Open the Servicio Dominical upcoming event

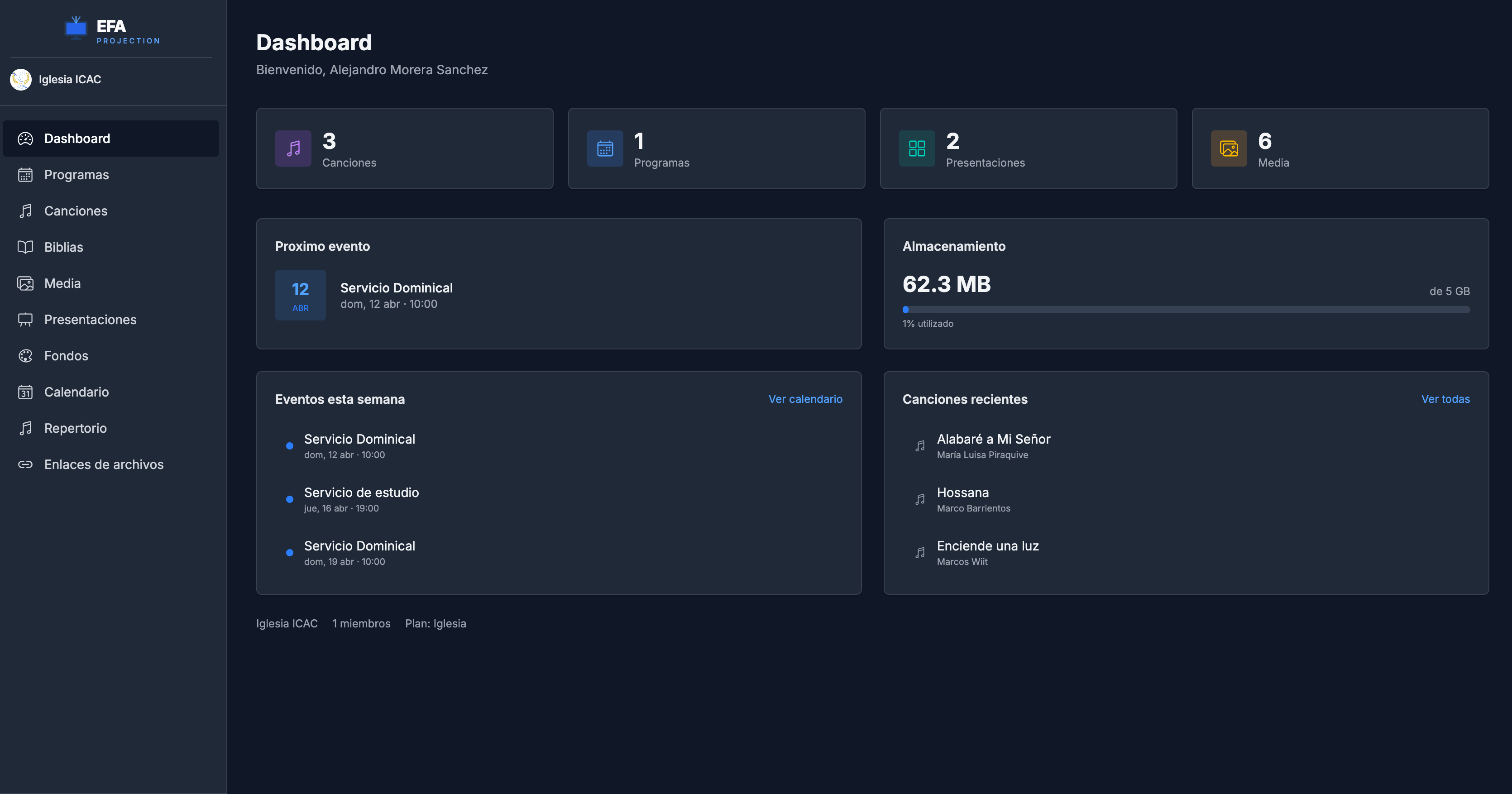tap(396, 287)
